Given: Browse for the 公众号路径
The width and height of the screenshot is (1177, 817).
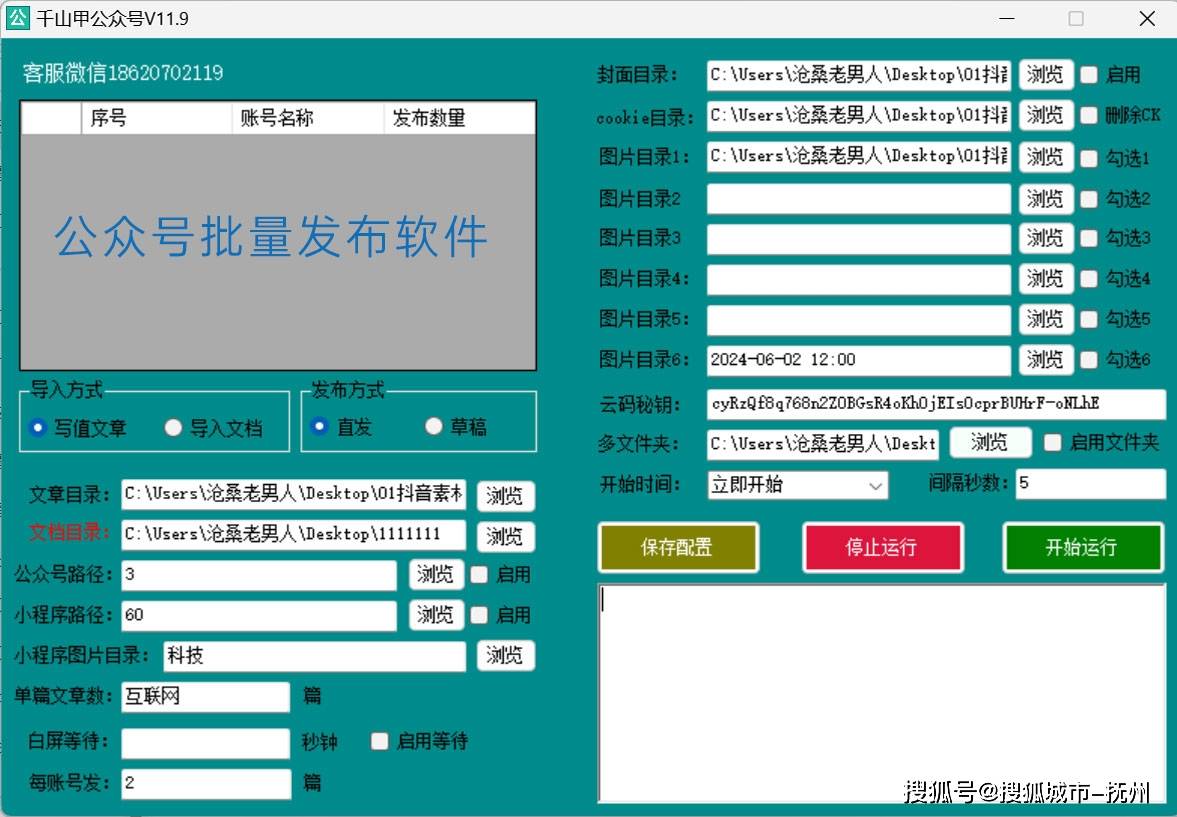Looking at the screenshot, I should coord(436,574).
